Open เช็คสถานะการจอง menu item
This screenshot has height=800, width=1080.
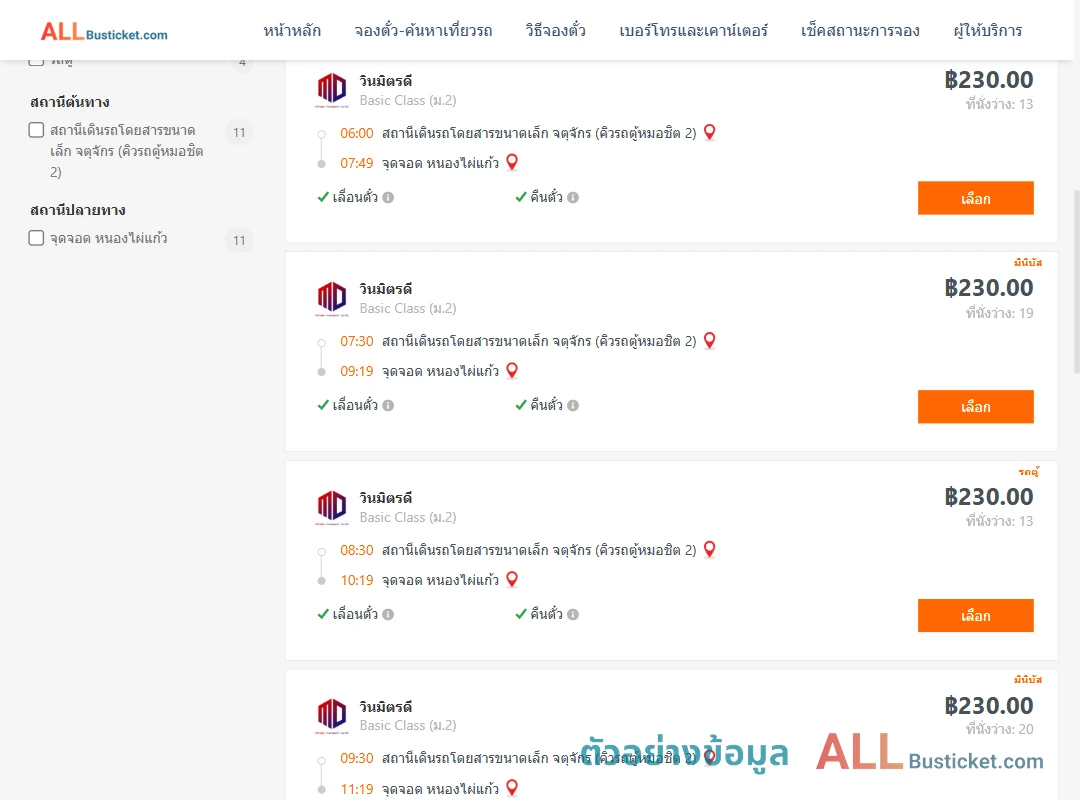[x=860, y=30]
